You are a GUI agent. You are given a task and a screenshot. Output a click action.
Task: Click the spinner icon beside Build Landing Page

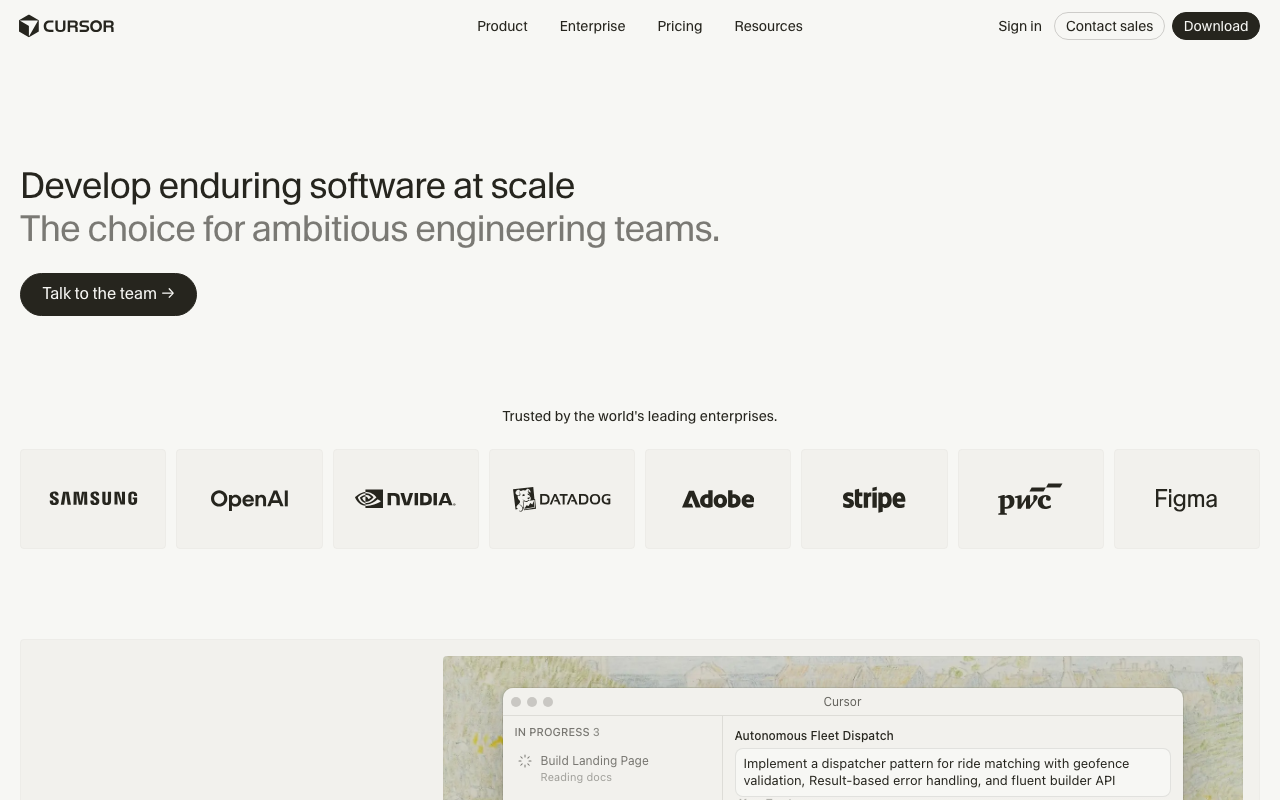coord(525,761)
